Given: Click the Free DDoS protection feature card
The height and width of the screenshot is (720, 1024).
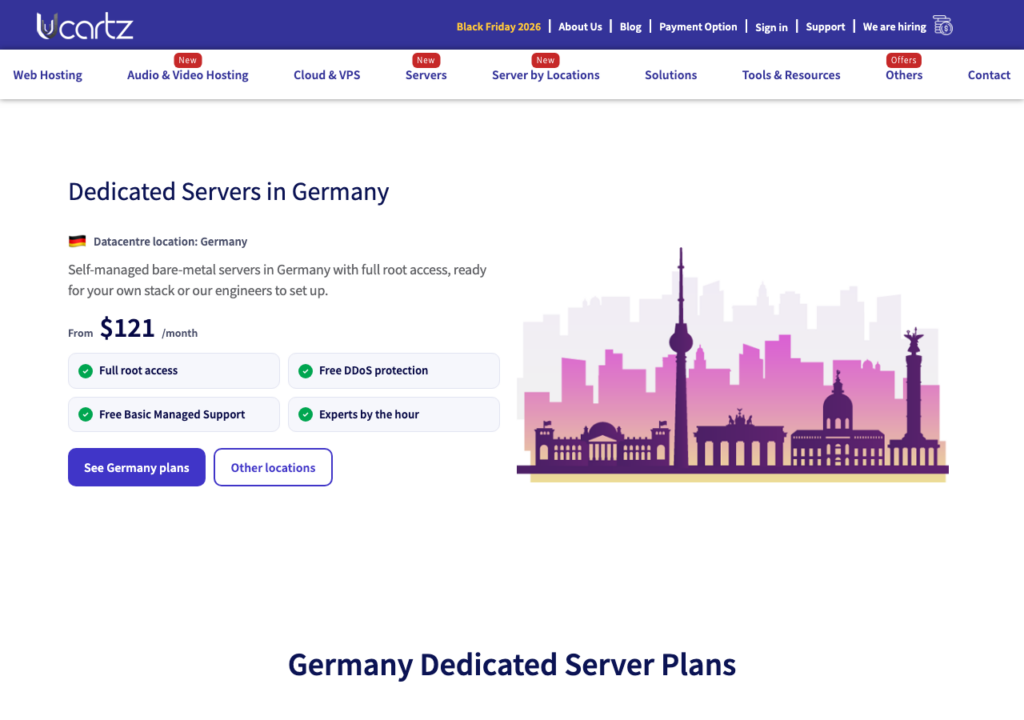Looking at the screenshot, I should point(394,371).
